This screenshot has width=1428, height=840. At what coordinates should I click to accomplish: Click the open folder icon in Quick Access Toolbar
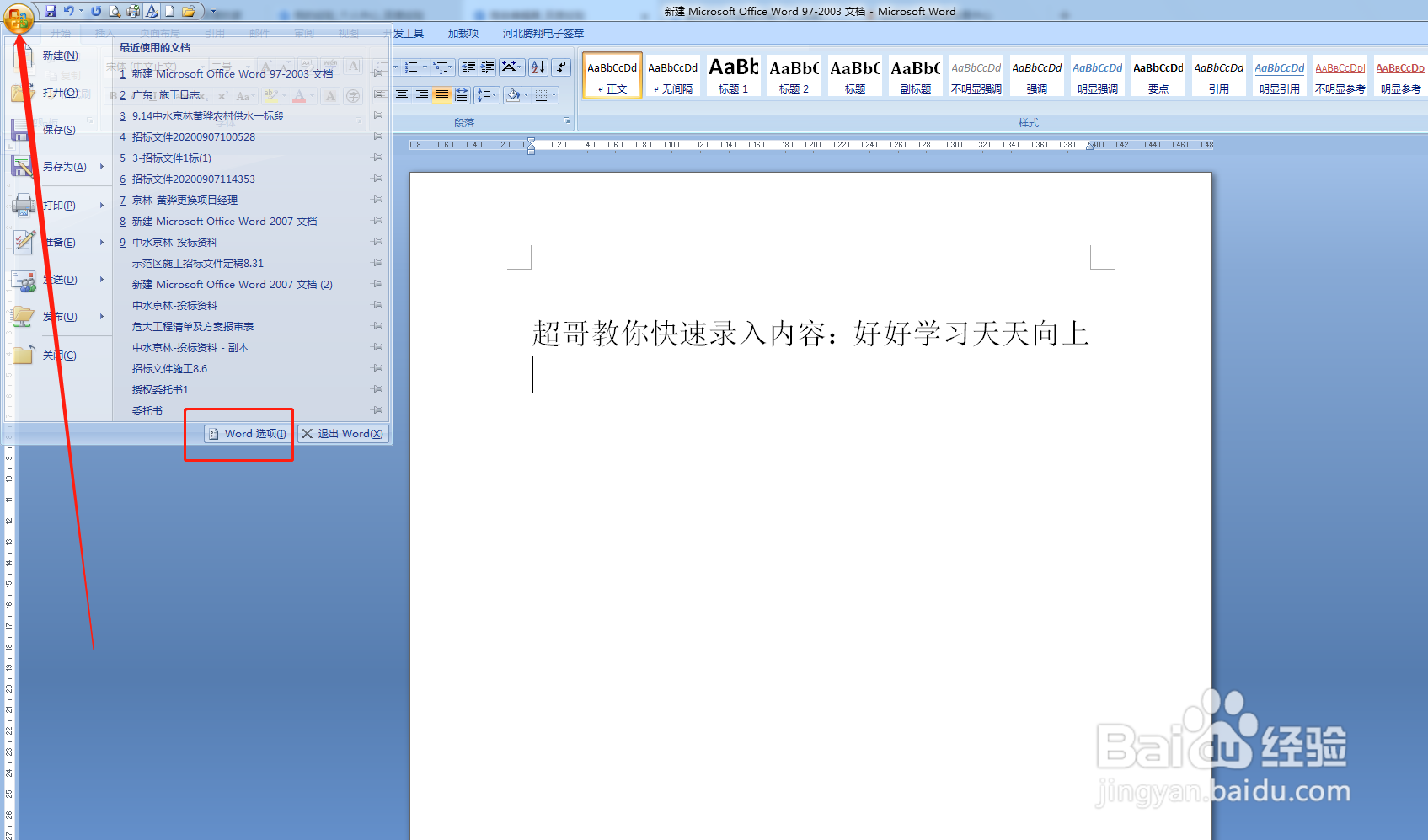[189, 11]
